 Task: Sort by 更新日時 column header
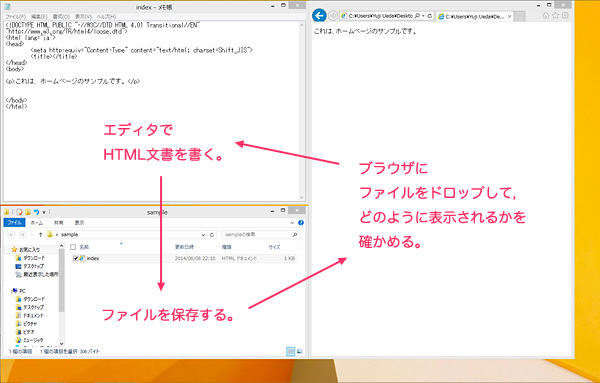[184, 247]
